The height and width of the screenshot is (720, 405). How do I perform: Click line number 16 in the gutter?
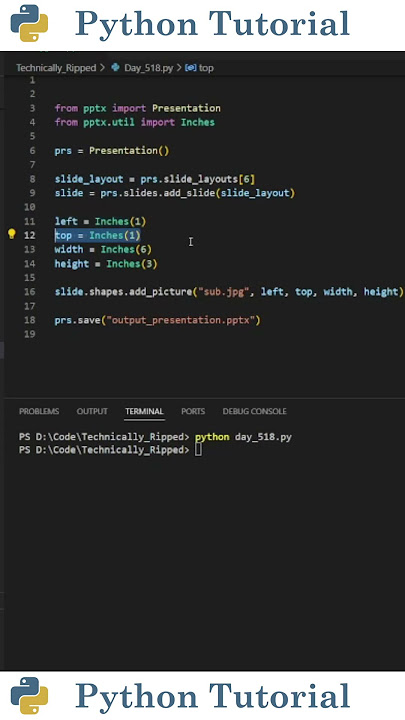30,292
